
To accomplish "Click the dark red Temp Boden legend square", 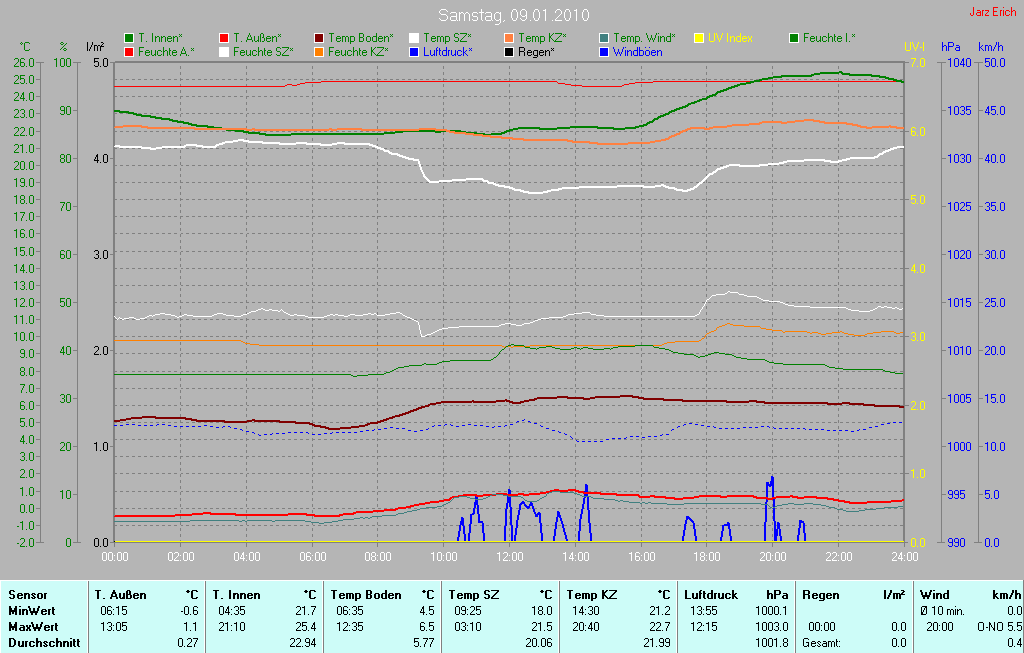I will pos(319,38).
